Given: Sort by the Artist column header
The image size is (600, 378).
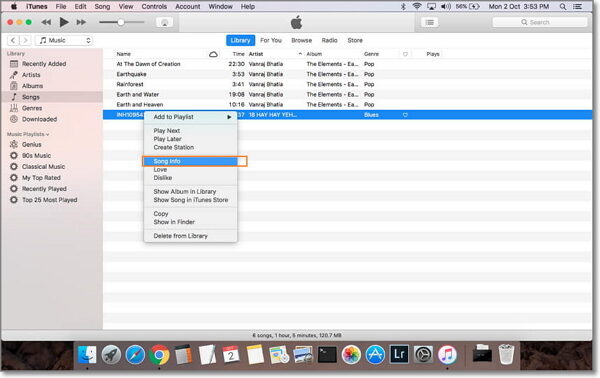Looking at the screenshot, I should click(x=256, y=54).
